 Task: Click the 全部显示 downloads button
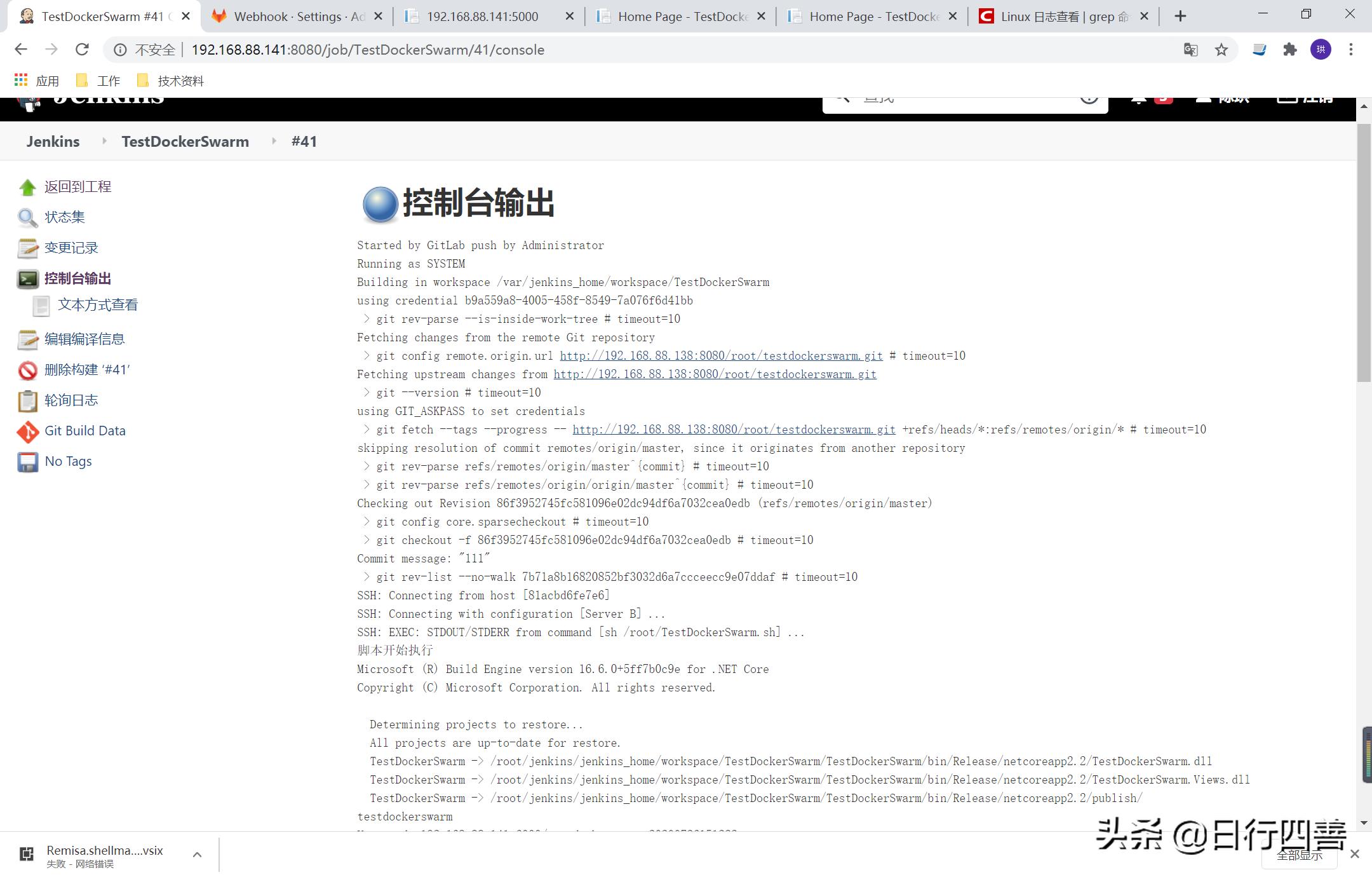click(1300, 855)
